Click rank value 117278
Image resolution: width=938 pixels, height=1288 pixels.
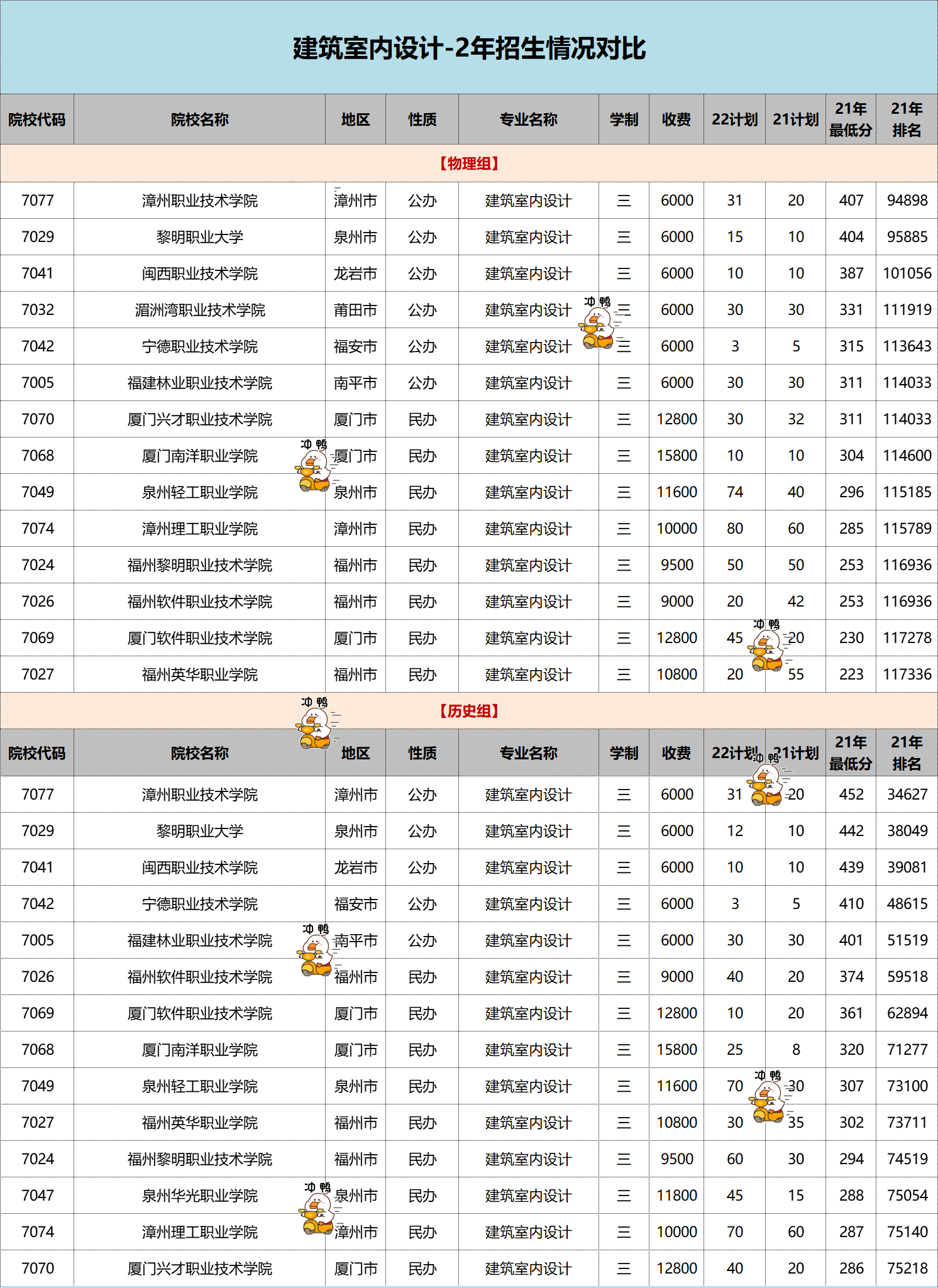[907, 638]
